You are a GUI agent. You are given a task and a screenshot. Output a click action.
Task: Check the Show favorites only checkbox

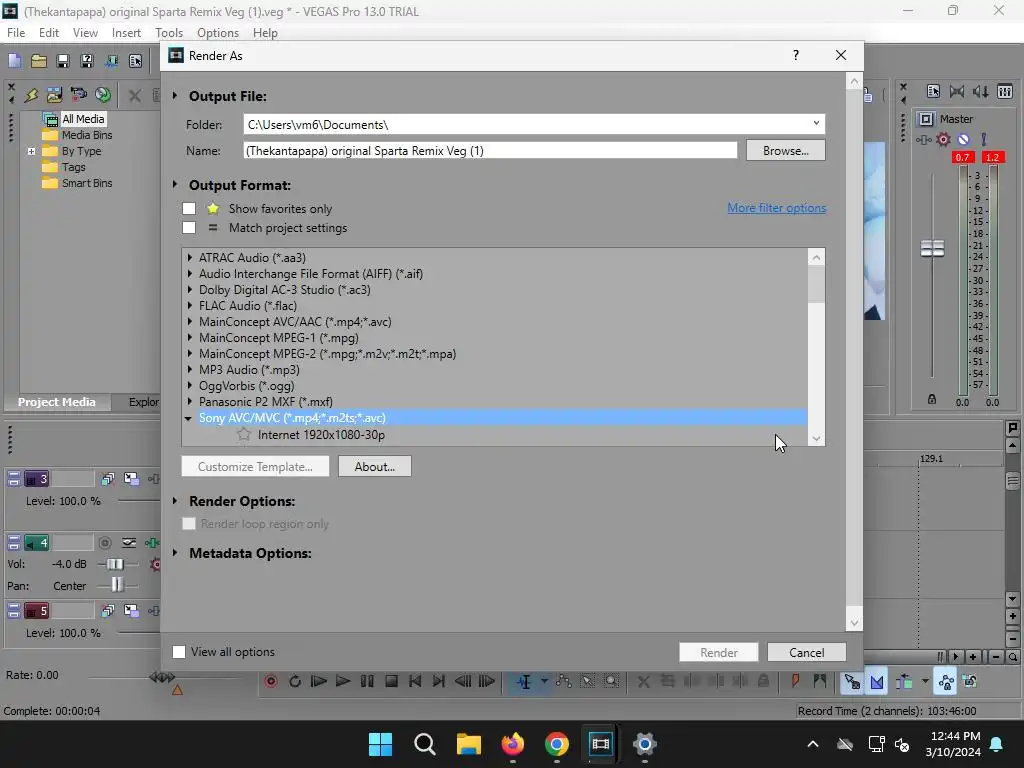[x=189, y=208]
